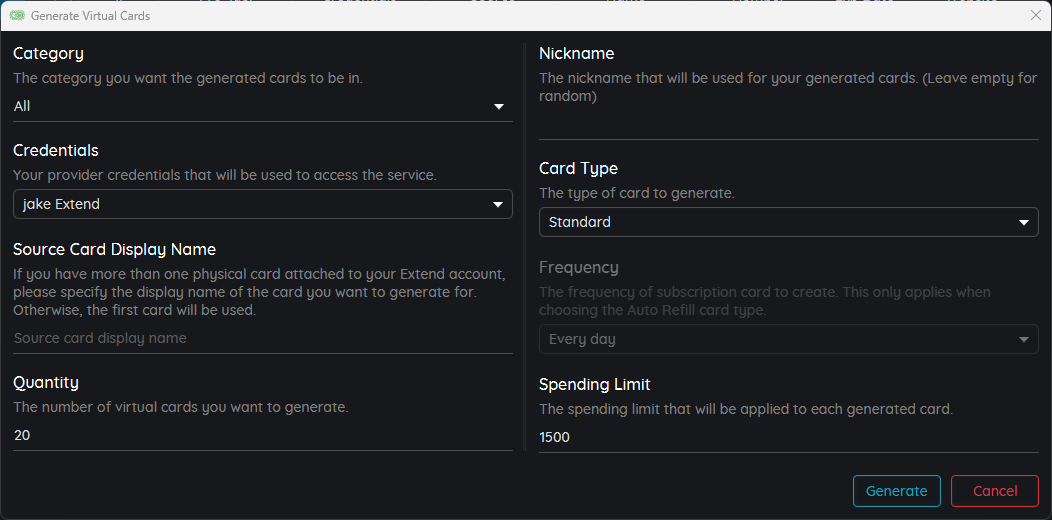Focus the Source card display name field
This screenshot has width=1052, height=520.
click(x=262, y=338)
